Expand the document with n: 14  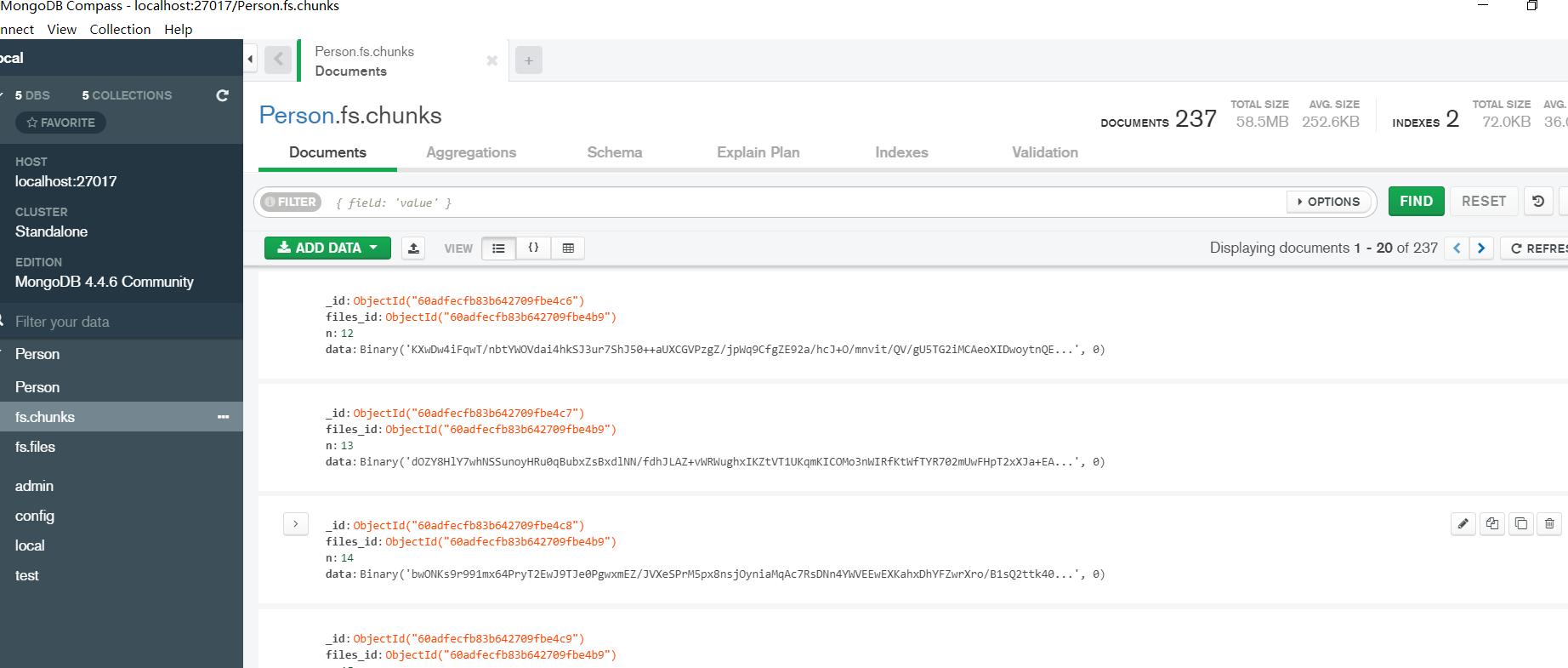pyautogui.click(x=295, y=524)
